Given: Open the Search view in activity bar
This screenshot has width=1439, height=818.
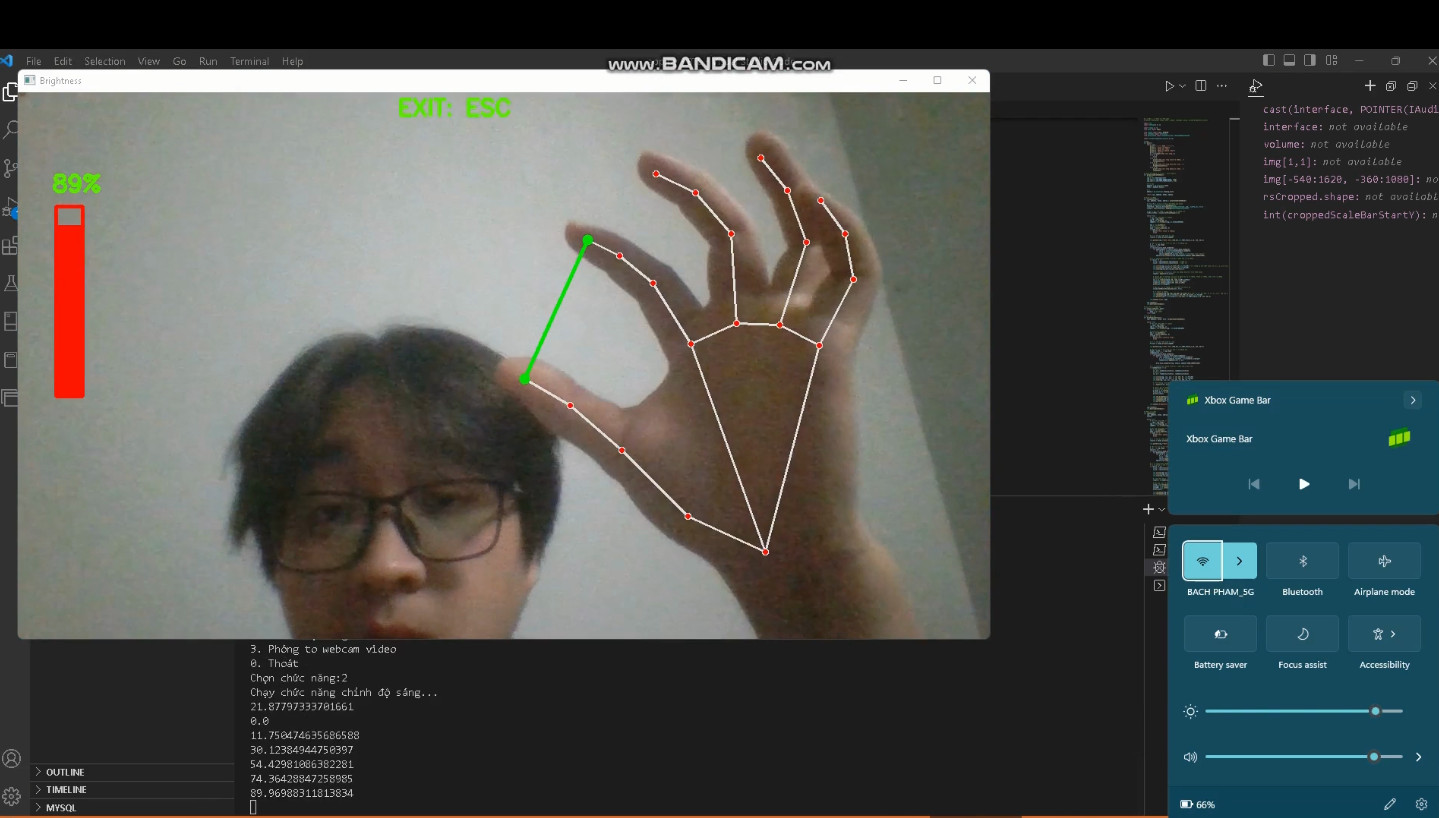Looking at the screenshot, I should point(11,130).
